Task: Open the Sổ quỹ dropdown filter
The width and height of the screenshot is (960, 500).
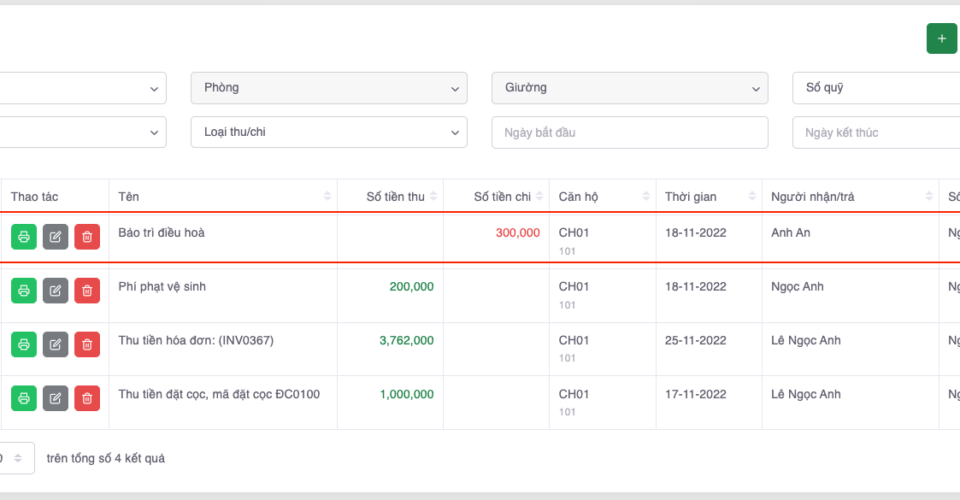Action: pyautogui.click(x=875, y=88)
